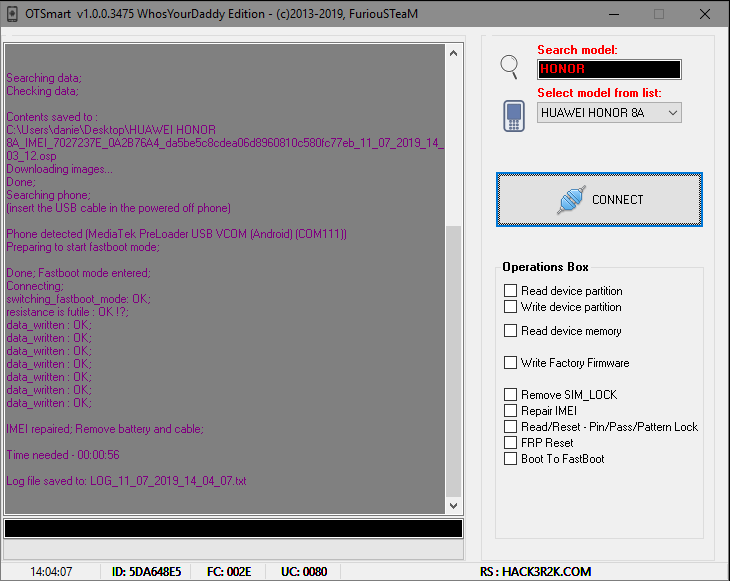Click the mobile phone model icon
This screenshot has width=730, height=581.
(514, 116)
